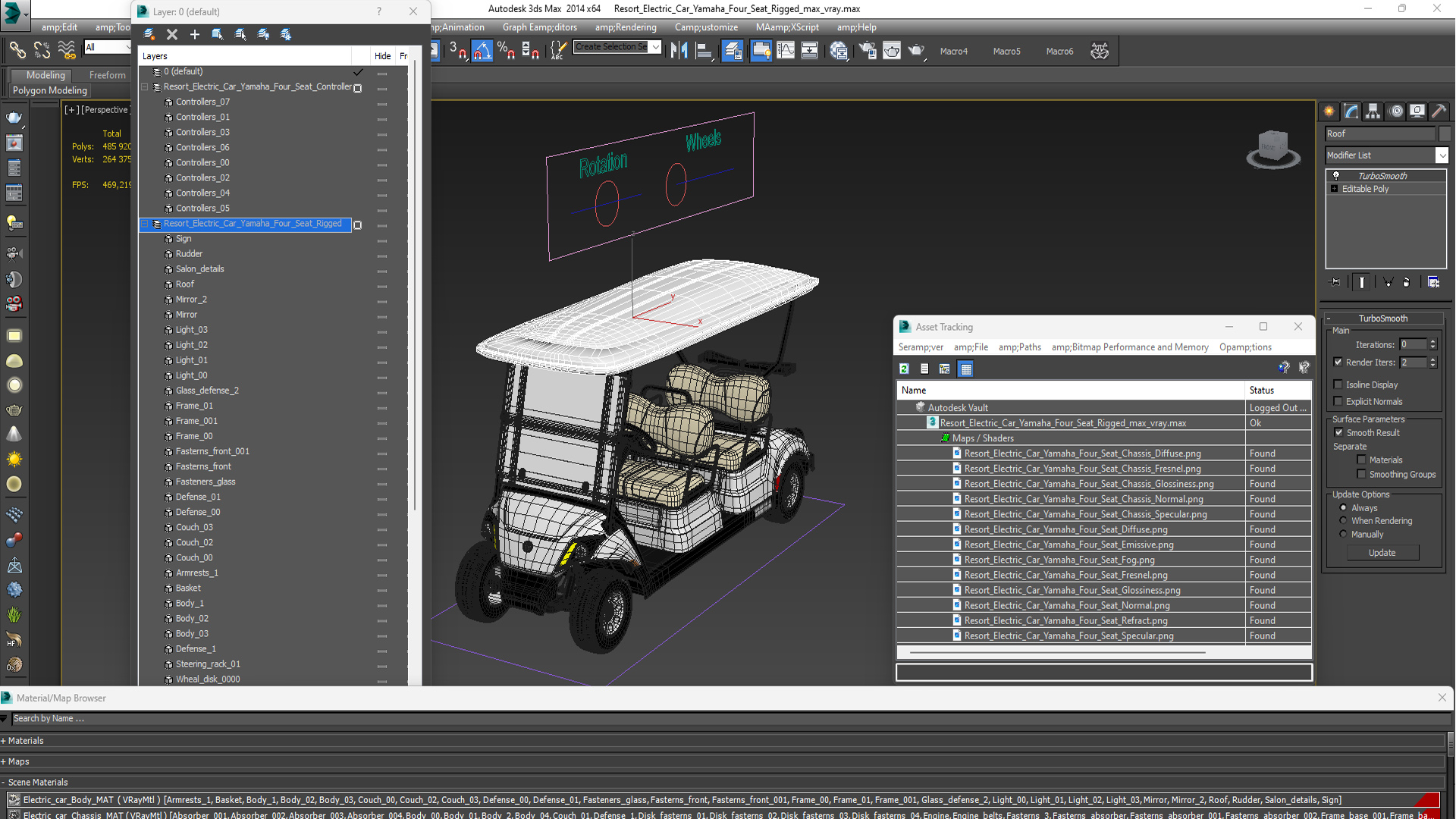Select the When Rendering radio button
This screenshot has width=1456, height=819.
[1344, 520]
